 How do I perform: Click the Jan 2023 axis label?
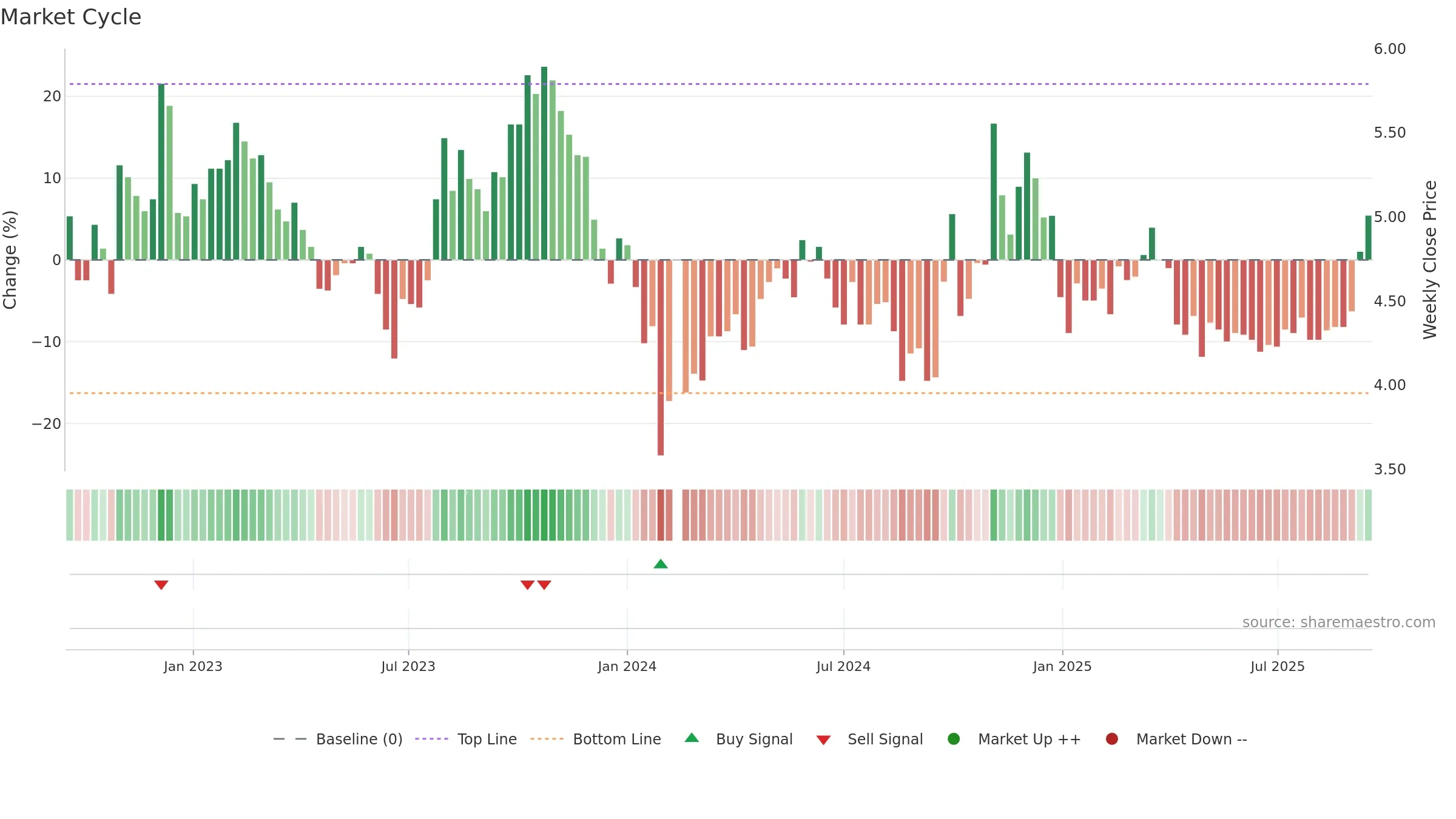click(x=193, y=666)
